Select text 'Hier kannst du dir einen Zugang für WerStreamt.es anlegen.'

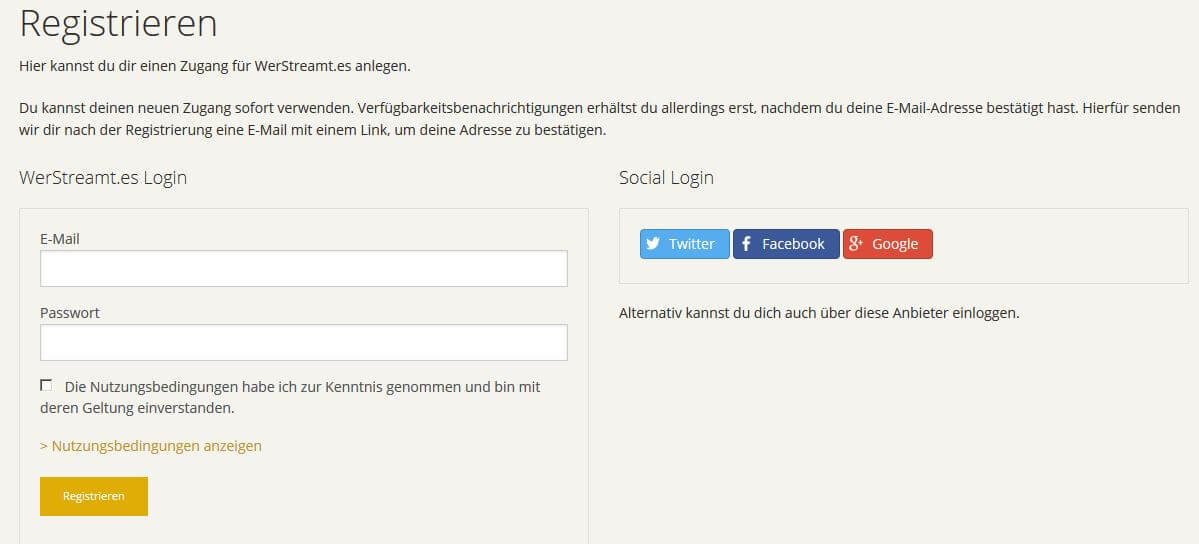click(x=215, y=66)
